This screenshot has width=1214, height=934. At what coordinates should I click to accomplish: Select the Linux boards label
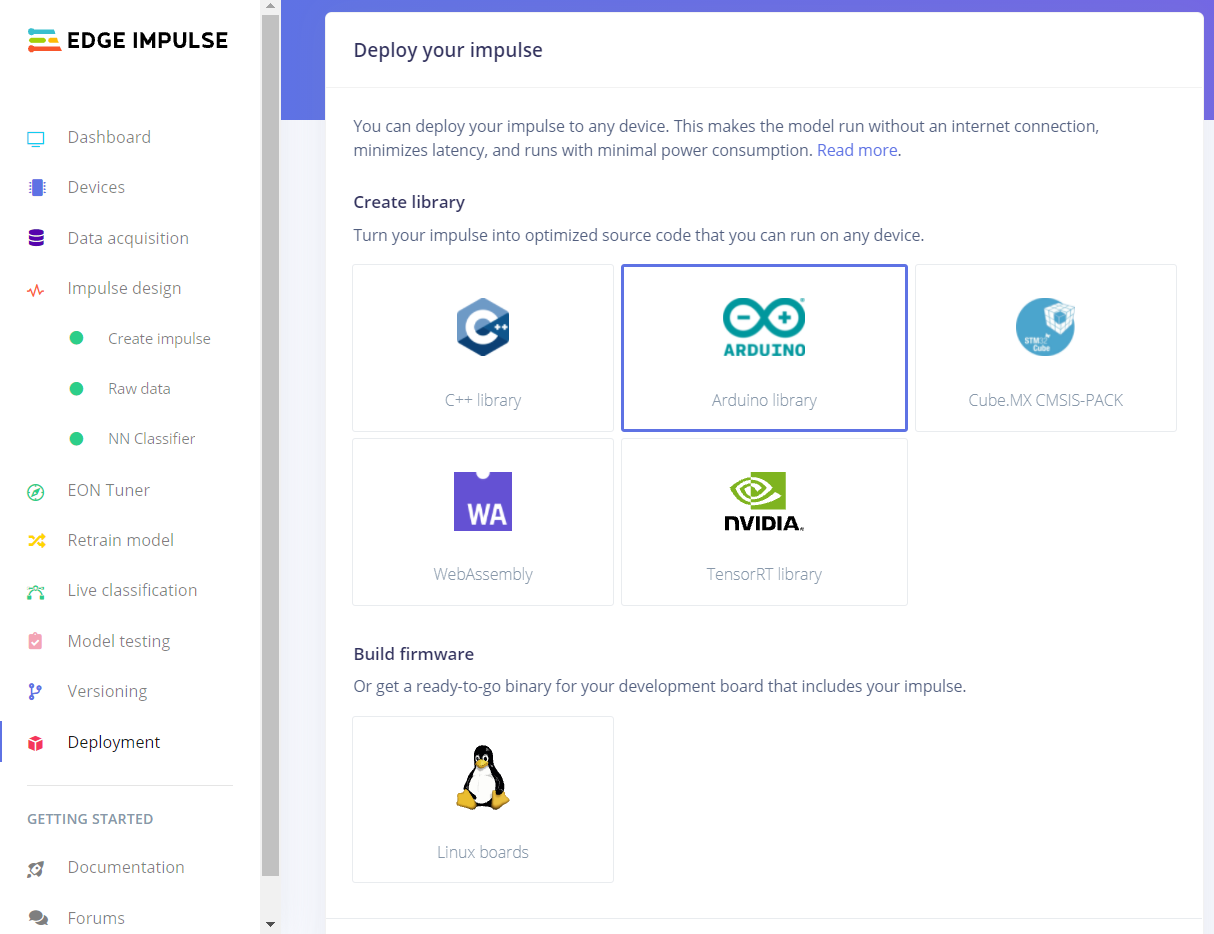coord(483,852)
